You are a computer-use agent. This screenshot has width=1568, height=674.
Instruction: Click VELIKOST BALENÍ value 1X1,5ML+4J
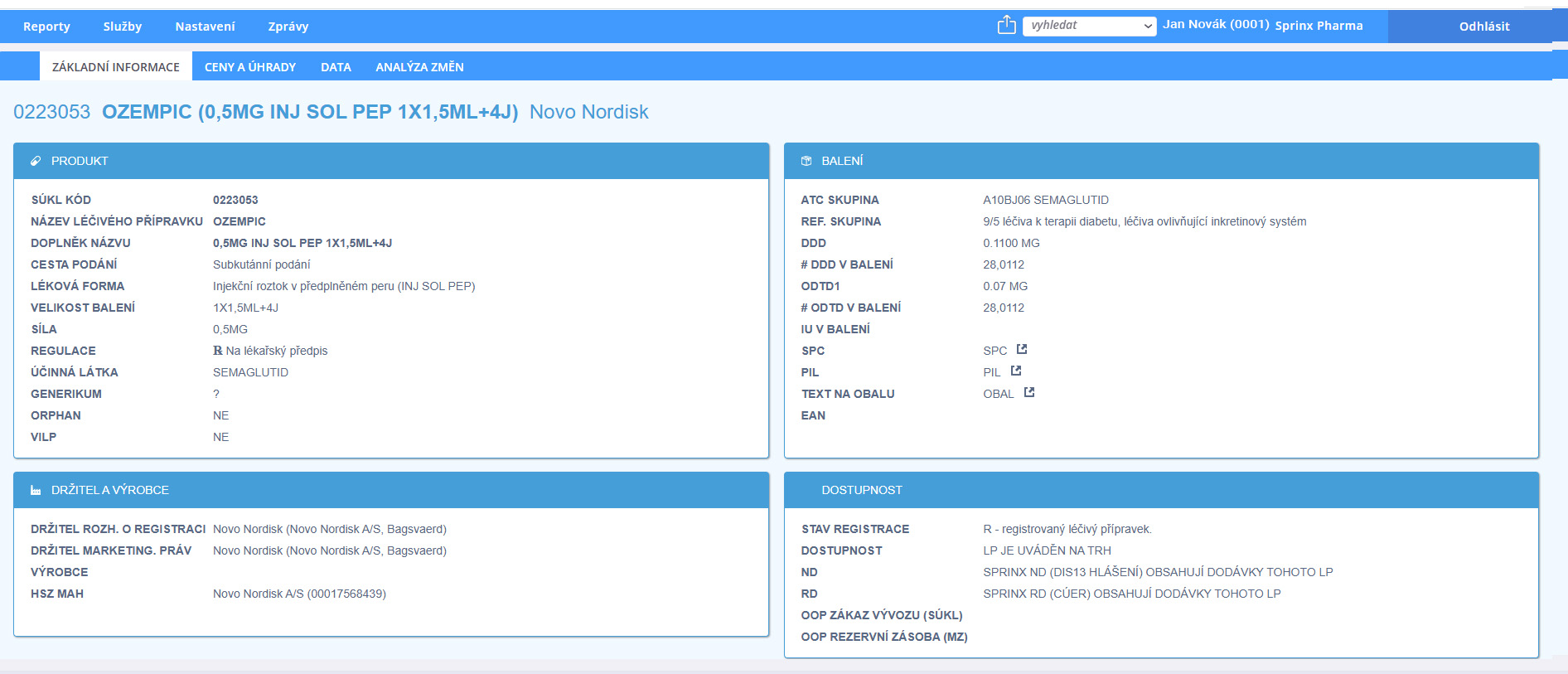tap(245, 308)
